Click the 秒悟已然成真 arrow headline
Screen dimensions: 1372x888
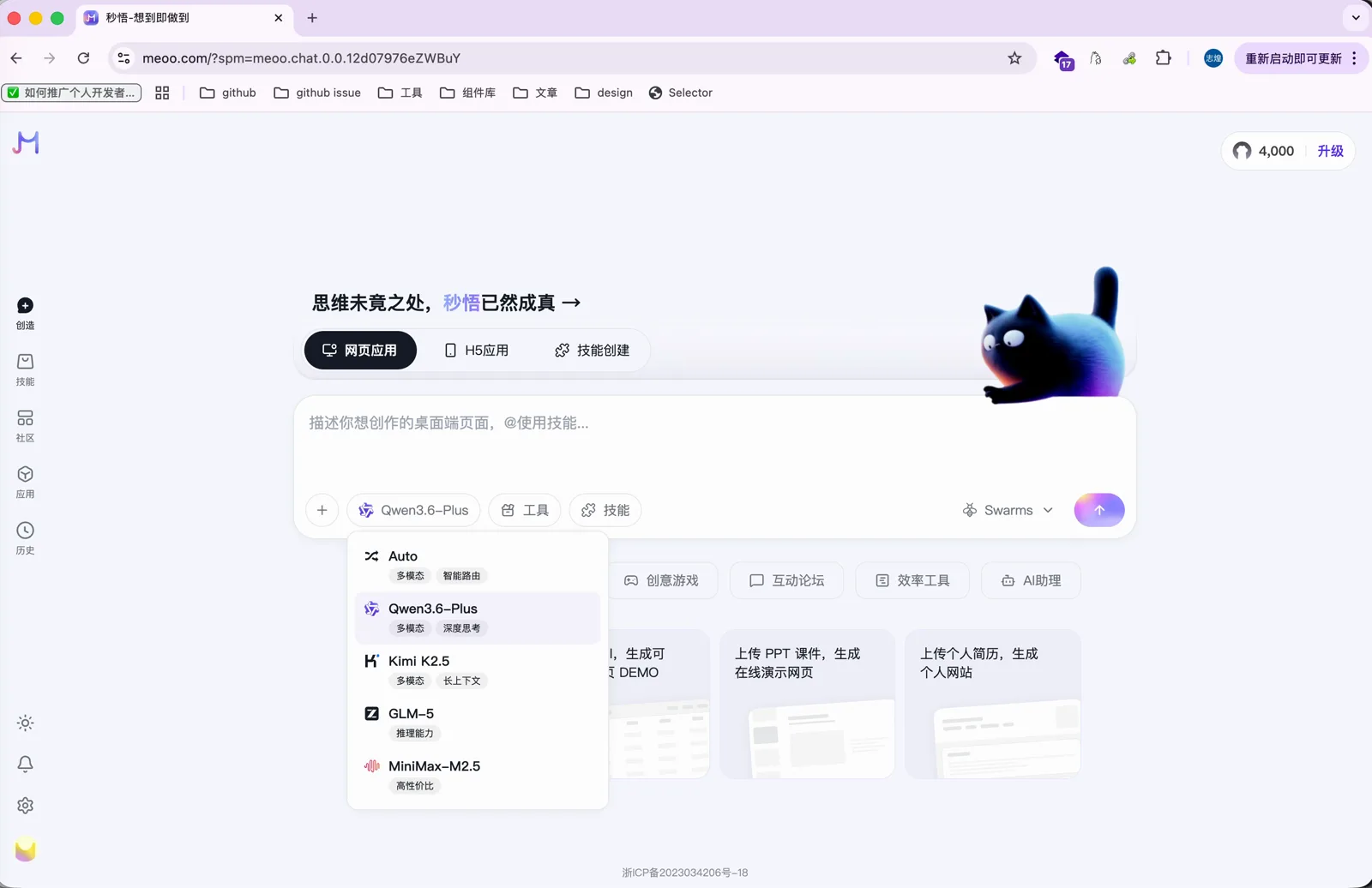click(x=446, y=303)
